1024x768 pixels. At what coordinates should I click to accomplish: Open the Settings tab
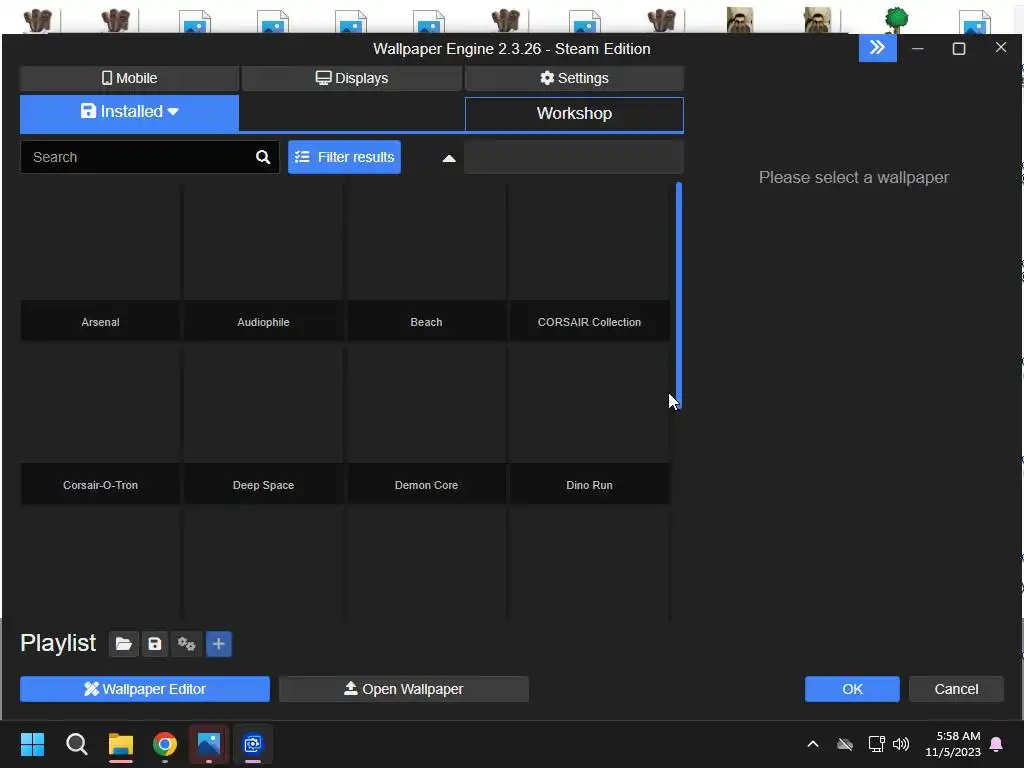pyautogui.click(x=574, y=78)
